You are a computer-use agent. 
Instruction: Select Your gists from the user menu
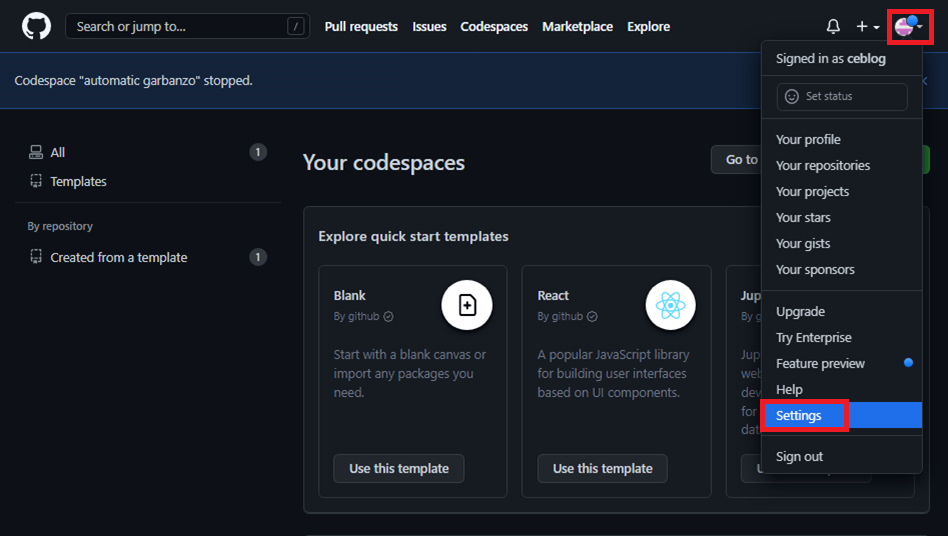click(841, 244)
